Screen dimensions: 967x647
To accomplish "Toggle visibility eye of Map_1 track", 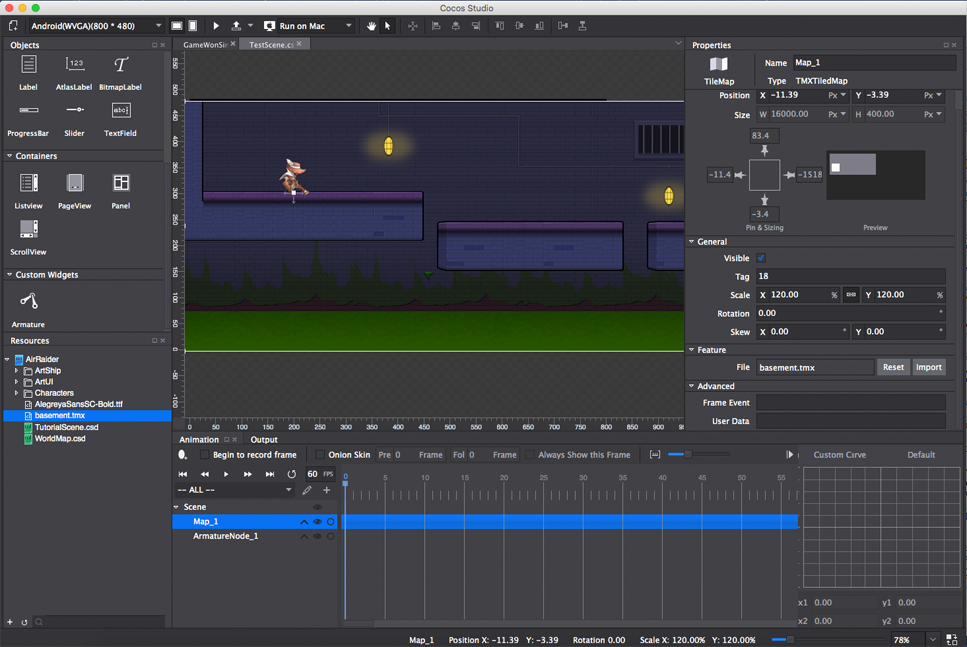I will tap(317, 522).
